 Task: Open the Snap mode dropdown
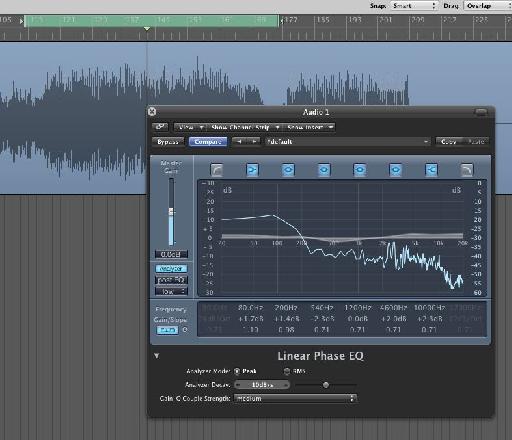pos(413,6)
